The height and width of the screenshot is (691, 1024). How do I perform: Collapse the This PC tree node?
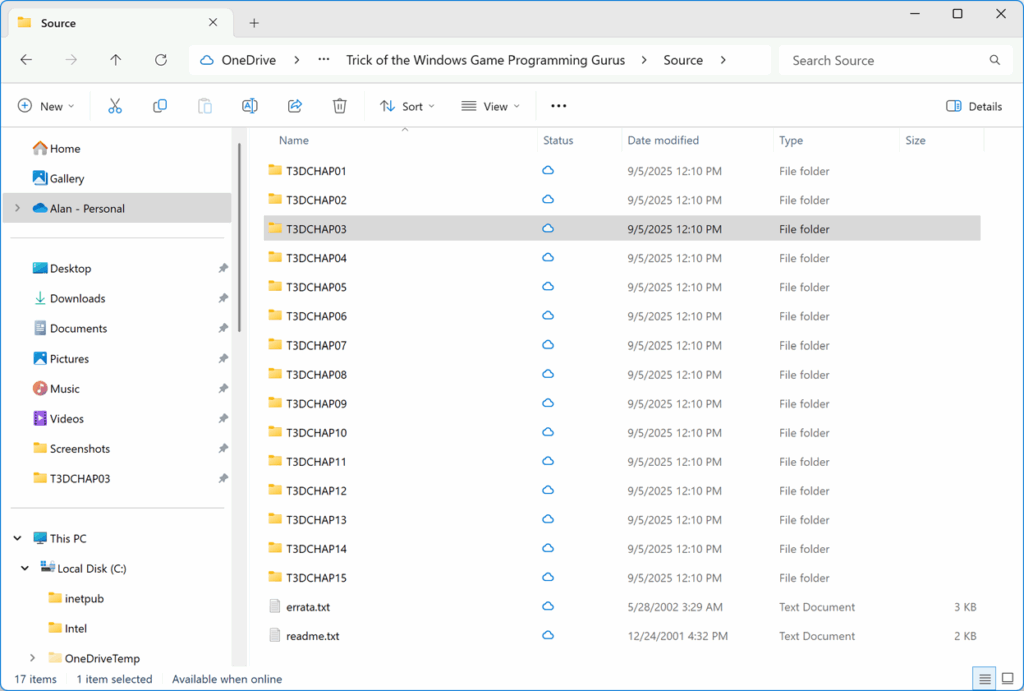(x=17, y=538)
